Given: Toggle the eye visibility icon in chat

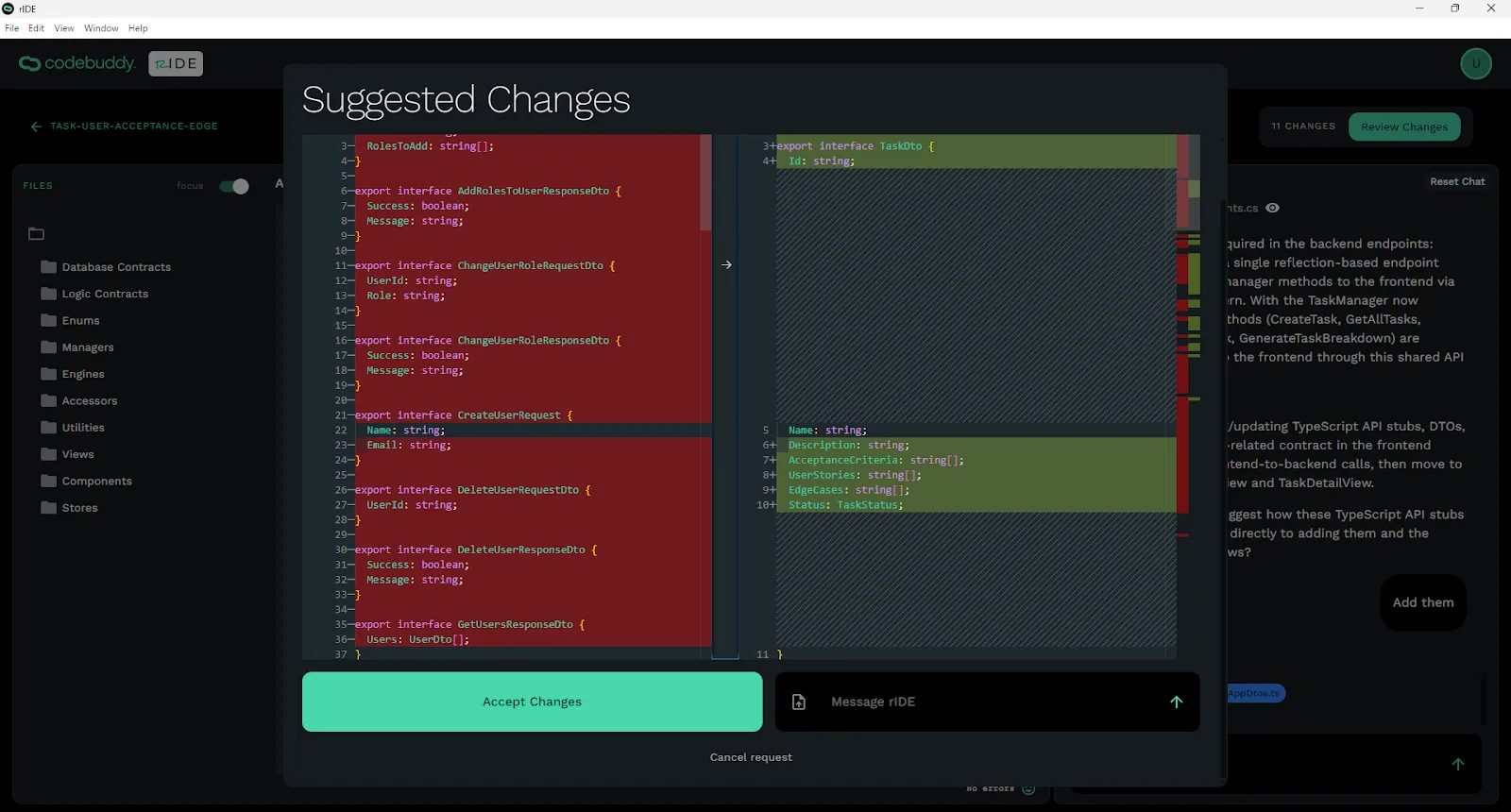Looking at the screenshot, I should 1273,208.
